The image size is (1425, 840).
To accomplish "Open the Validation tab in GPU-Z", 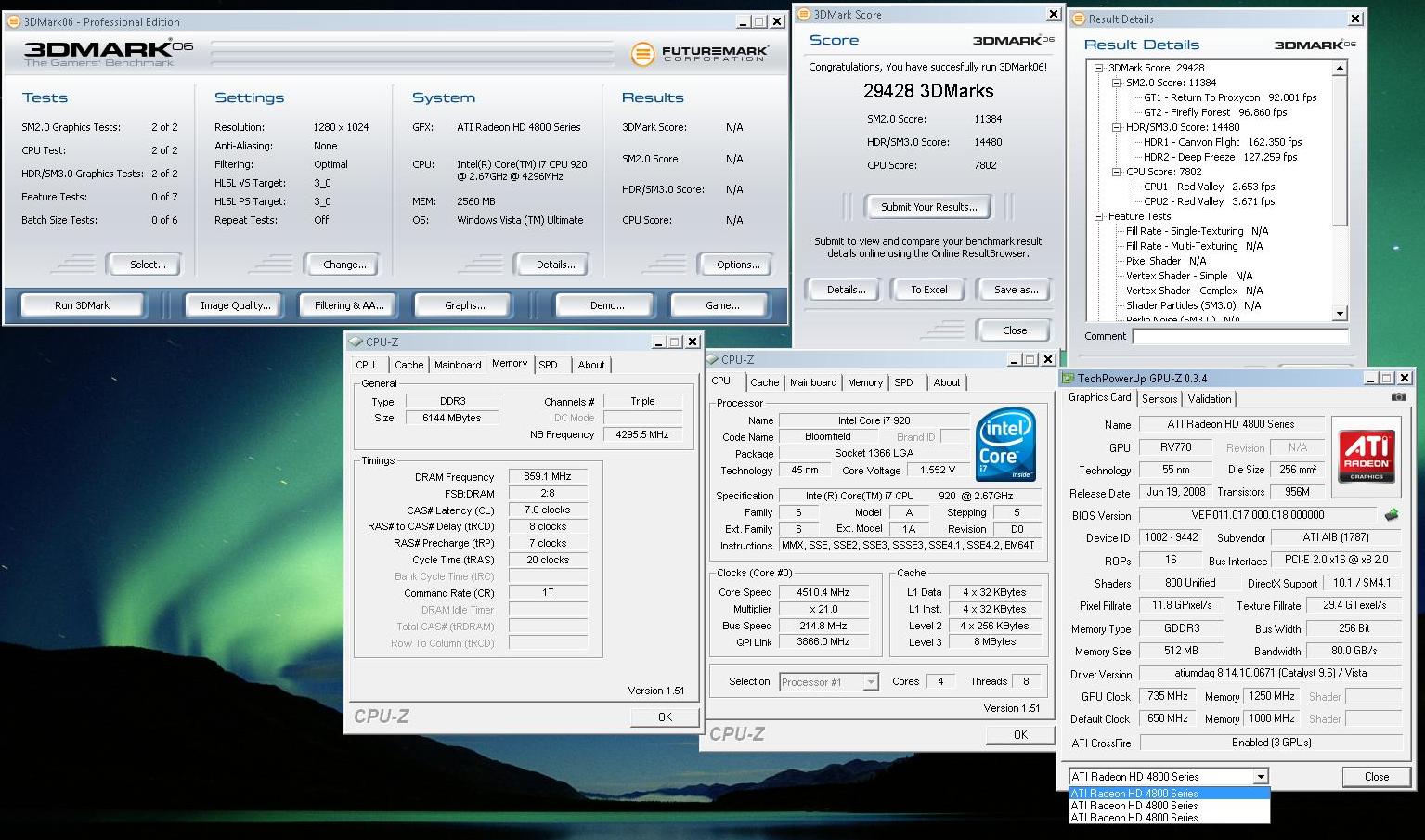I will click(x=1210, y=399).
